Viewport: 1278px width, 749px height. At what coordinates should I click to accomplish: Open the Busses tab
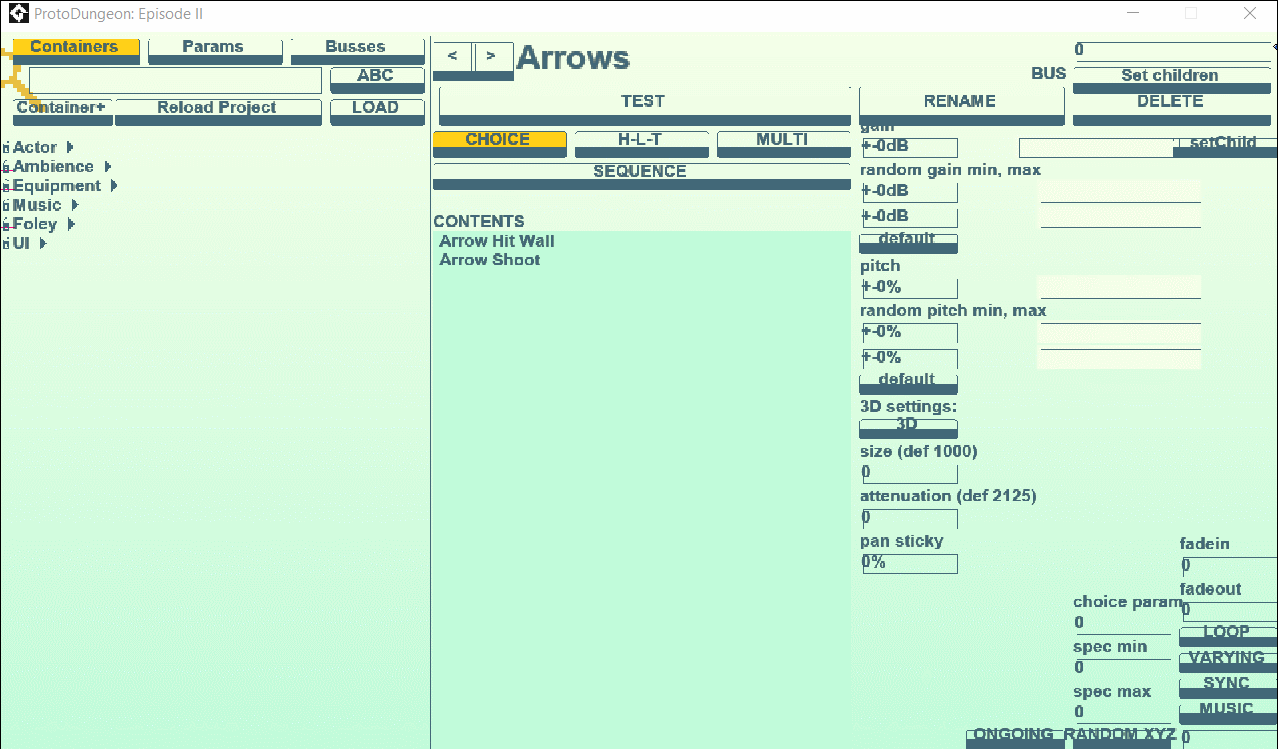(x=357, y=51)
